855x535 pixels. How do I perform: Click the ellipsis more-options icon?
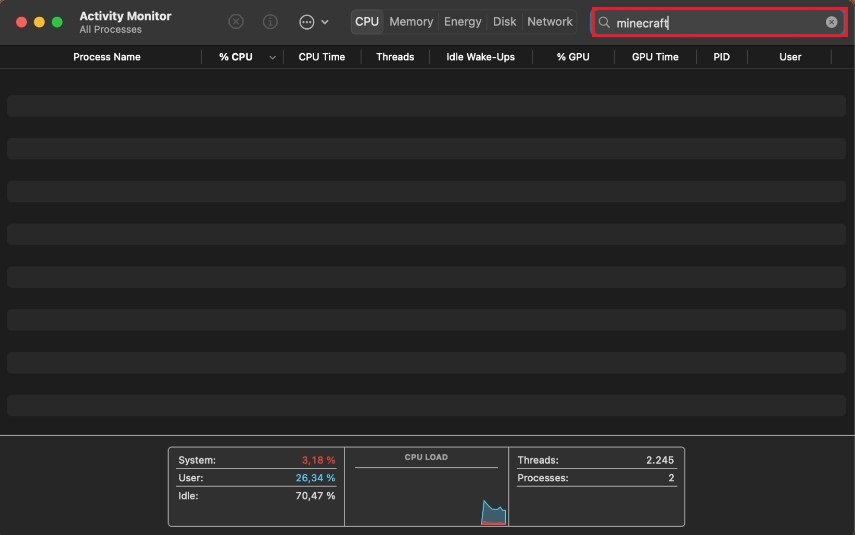tap(307, 22)
